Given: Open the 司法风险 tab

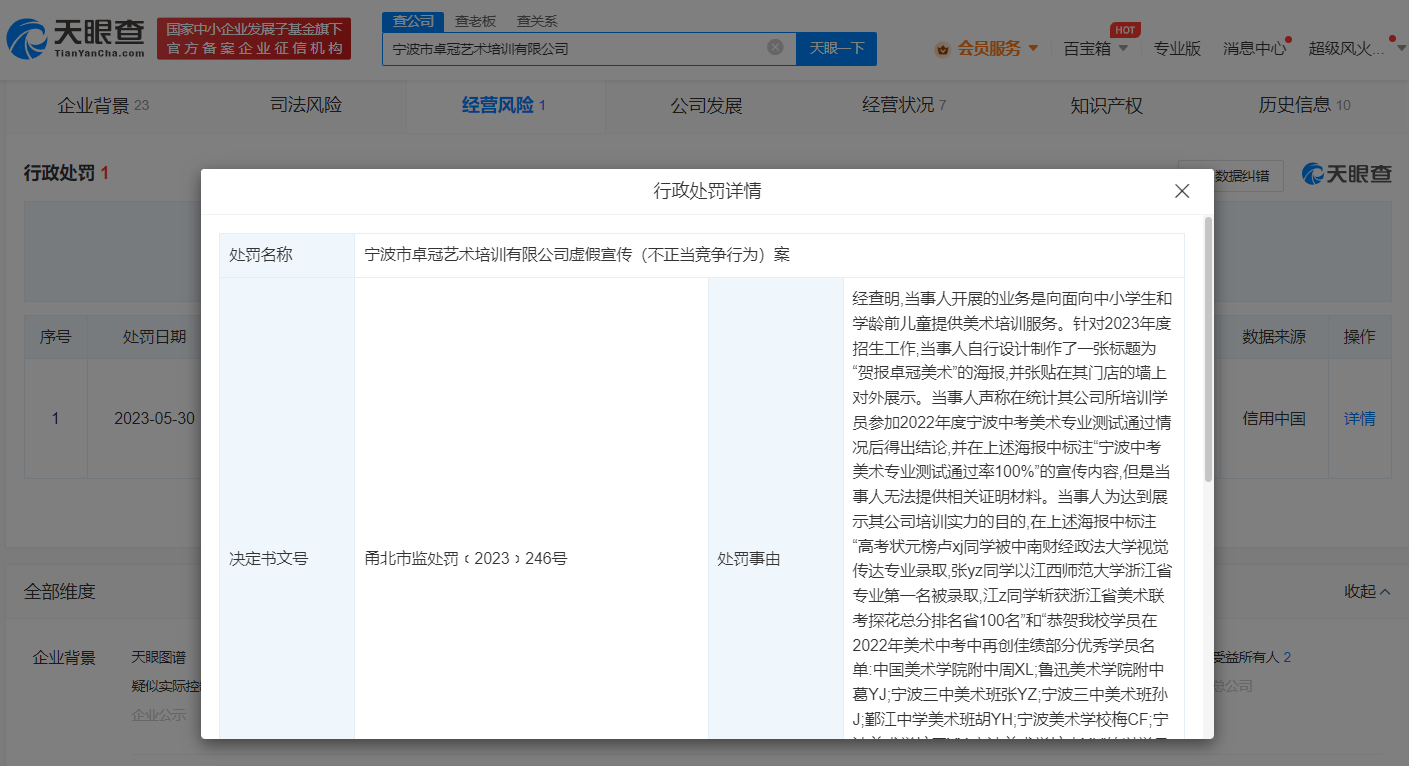Looking at the screenshot, I should (x=305, y=105).
